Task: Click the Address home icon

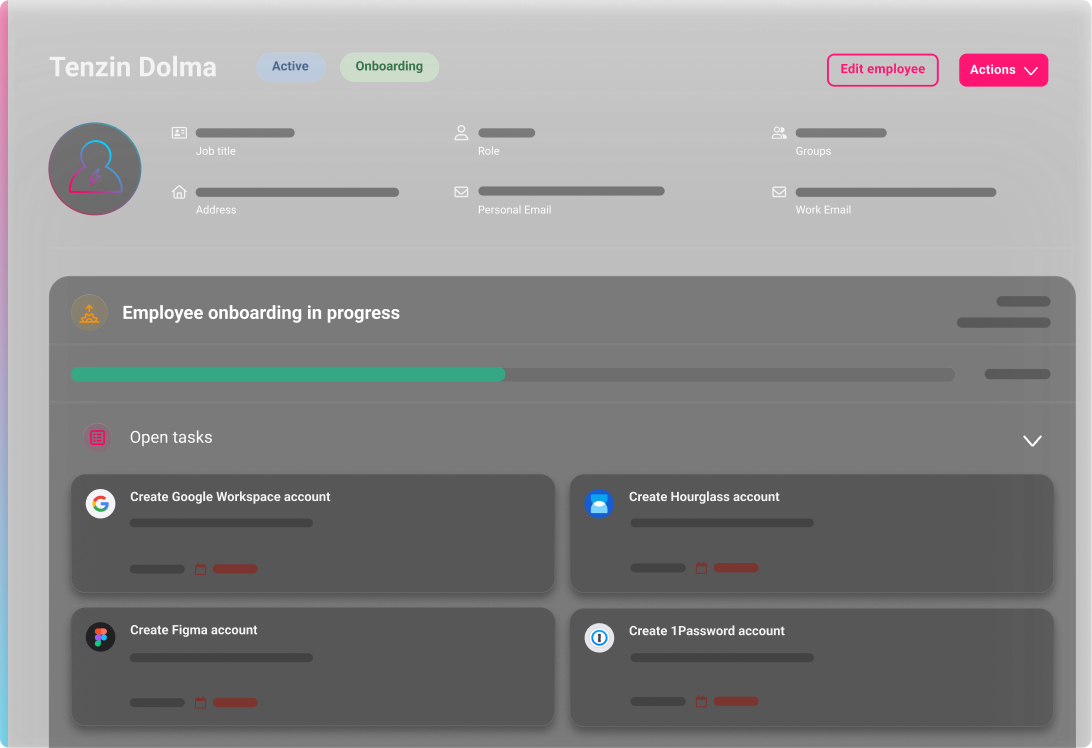Action: (179, 192)
